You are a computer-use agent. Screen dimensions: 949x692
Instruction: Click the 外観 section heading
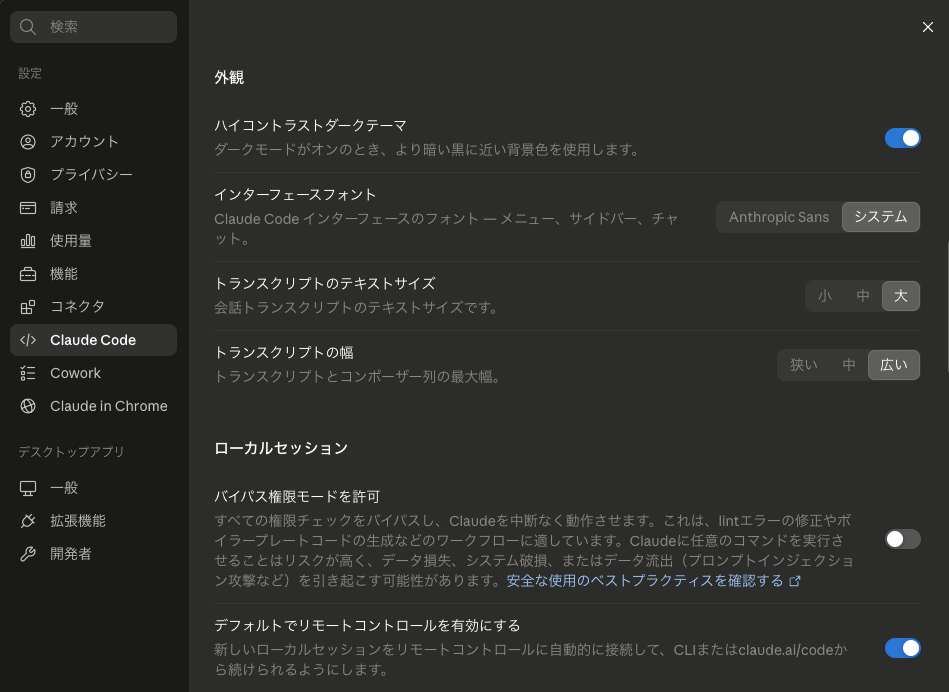229,77
